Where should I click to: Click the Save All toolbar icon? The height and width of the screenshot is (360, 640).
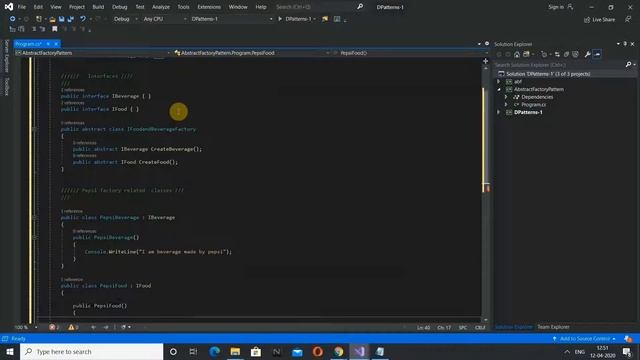71,19
